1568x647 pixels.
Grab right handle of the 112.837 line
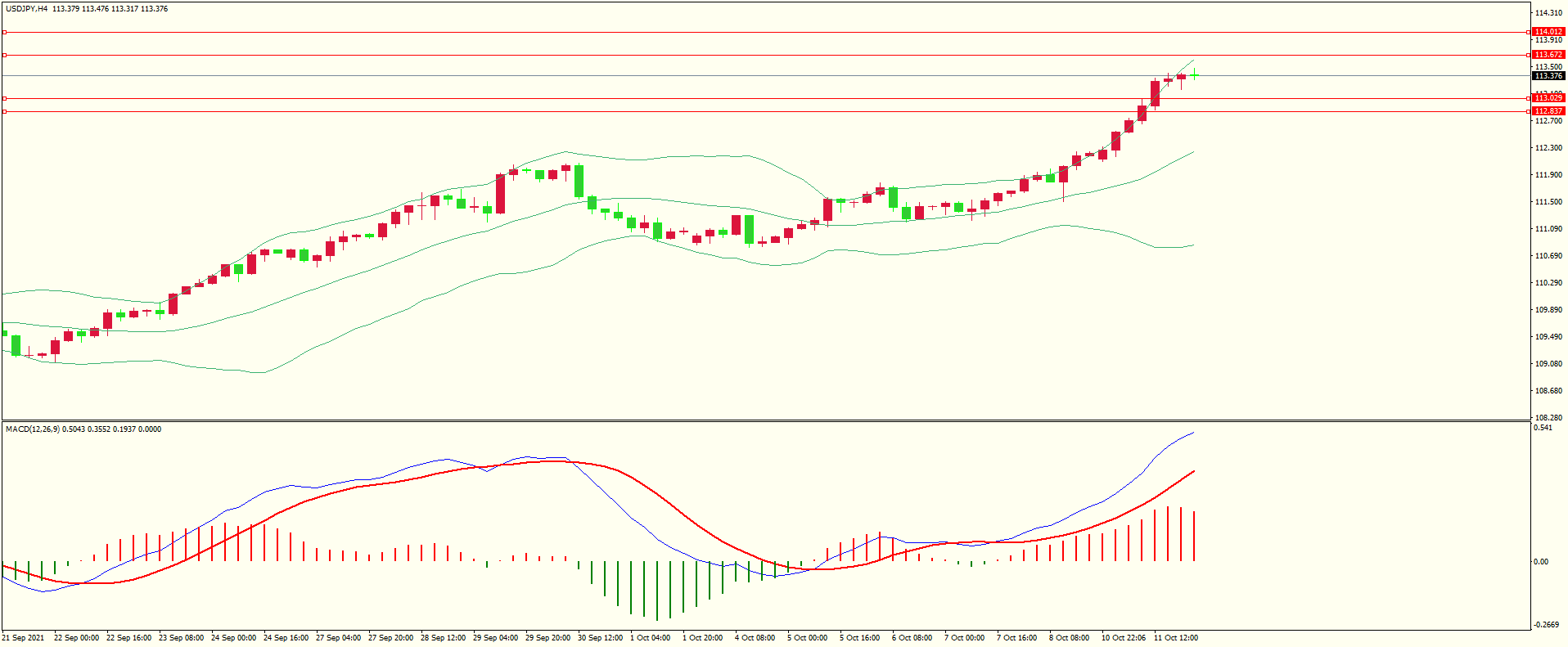1530,111
